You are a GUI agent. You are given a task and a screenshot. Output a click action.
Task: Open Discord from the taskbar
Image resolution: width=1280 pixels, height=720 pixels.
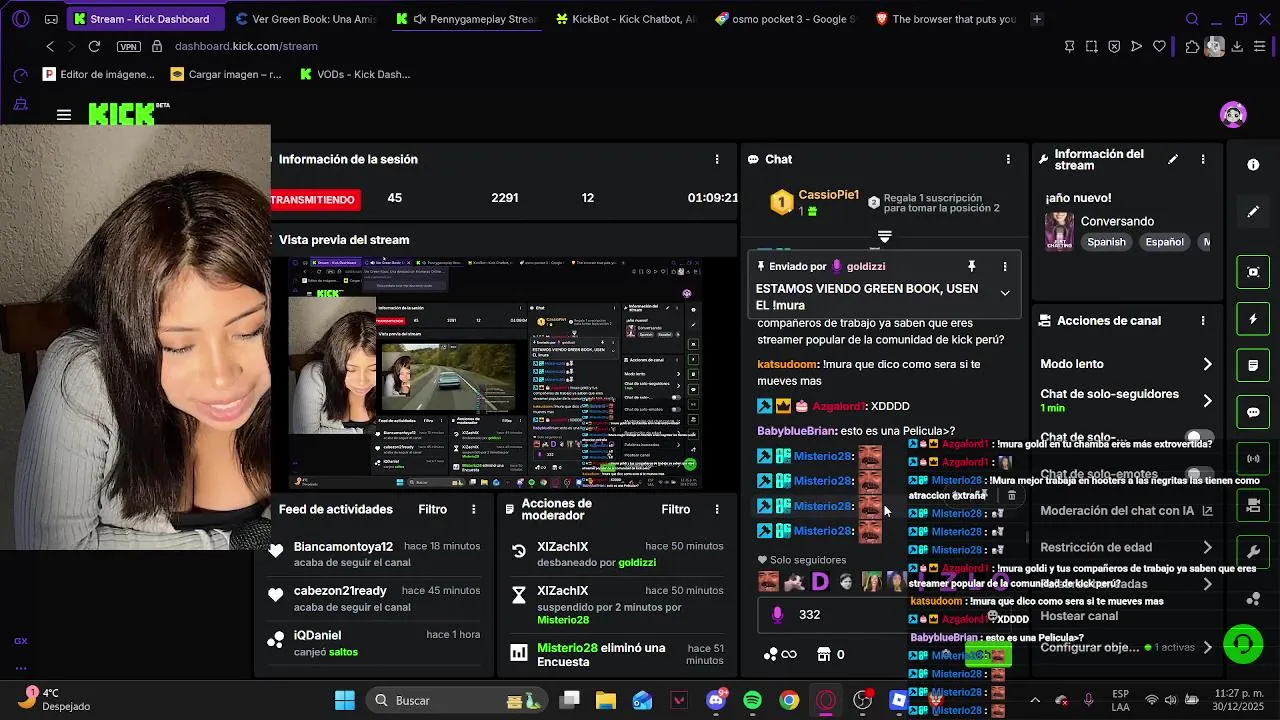point(716,700)
